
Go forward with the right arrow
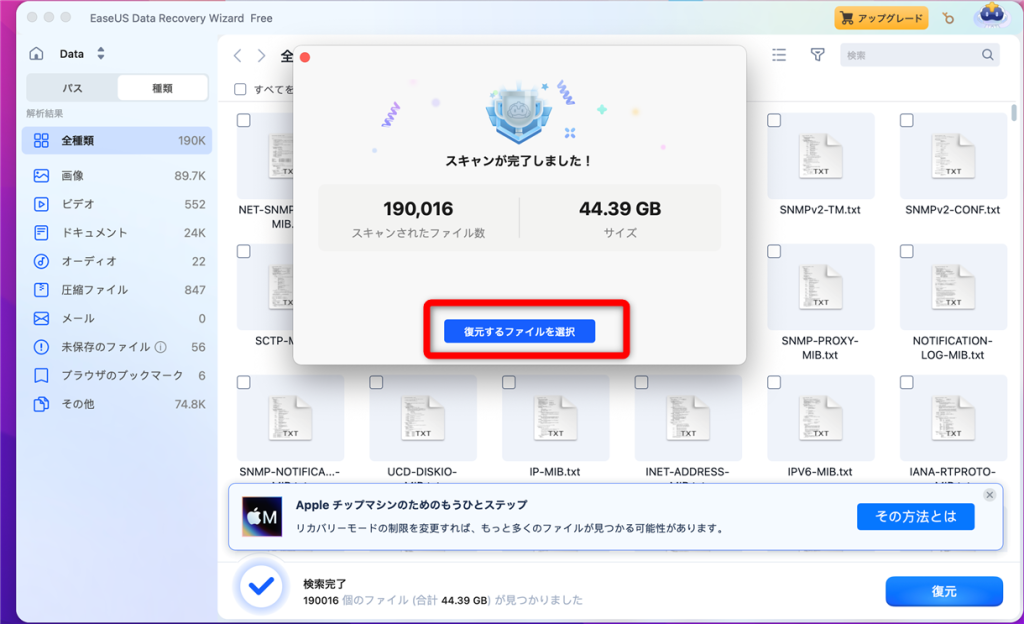(x=261, y=55)
